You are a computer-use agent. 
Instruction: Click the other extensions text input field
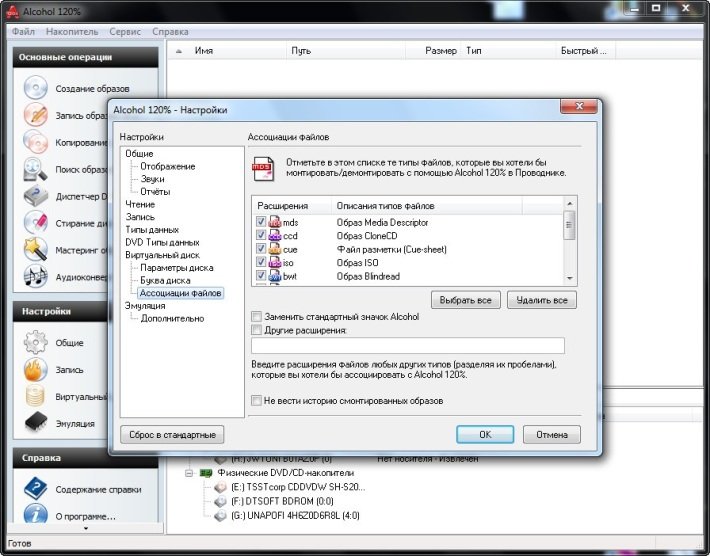pyautogui.click(x=407, y=346)
